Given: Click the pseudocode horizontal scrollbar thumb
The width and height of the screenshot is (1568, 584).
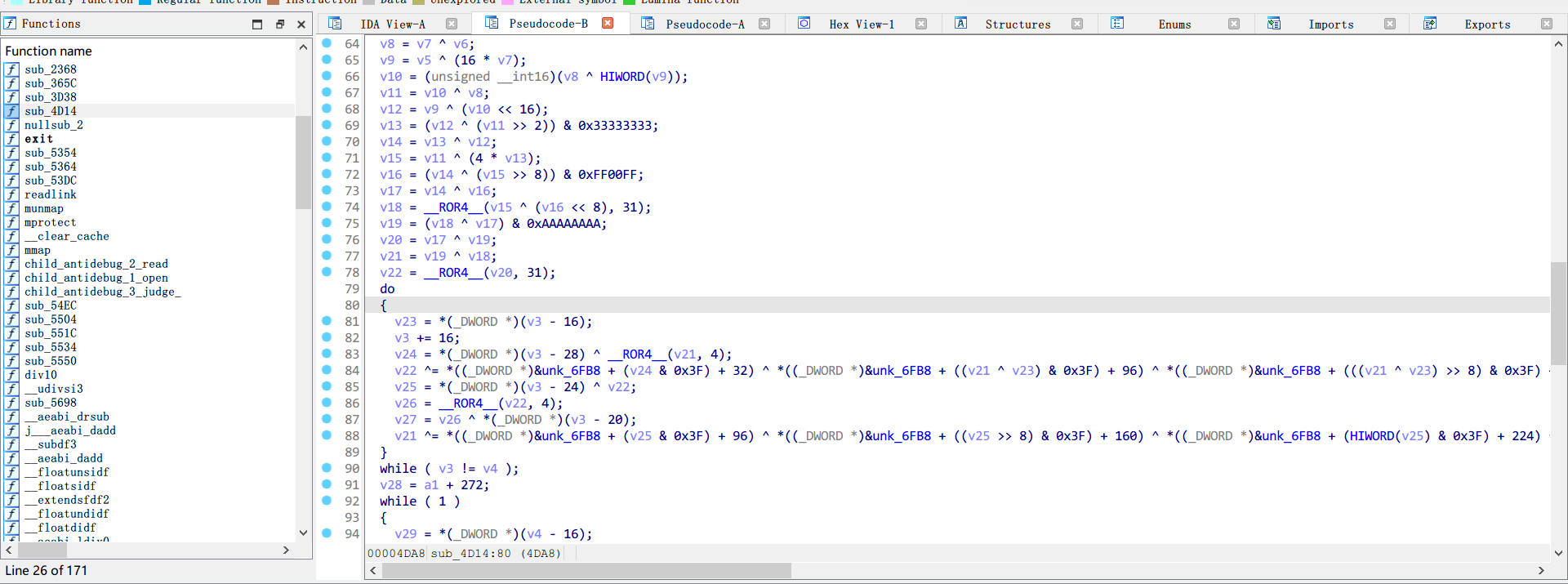Looking at the screenshot, I should (x=586, y=570).
